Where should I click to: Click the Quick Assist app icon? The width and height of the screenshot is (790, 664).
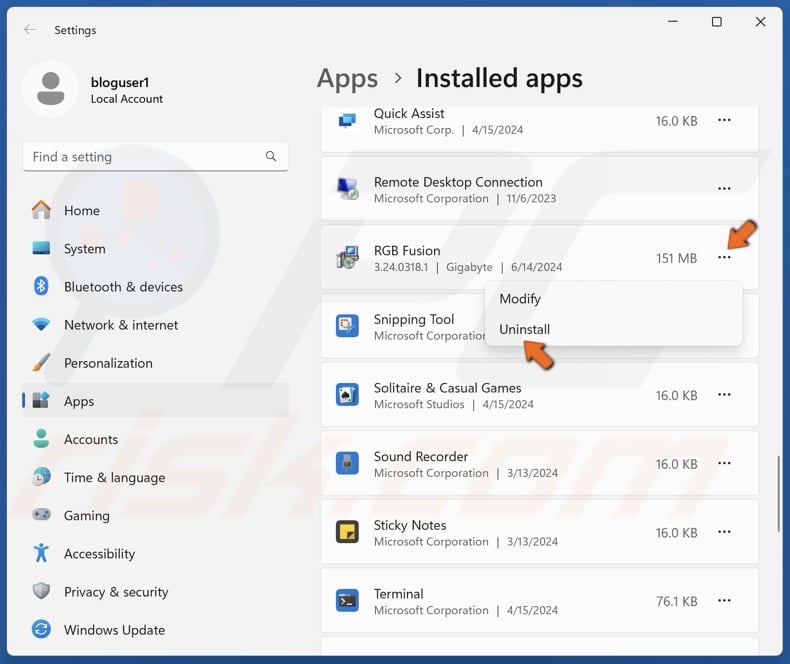coord(347,121)
